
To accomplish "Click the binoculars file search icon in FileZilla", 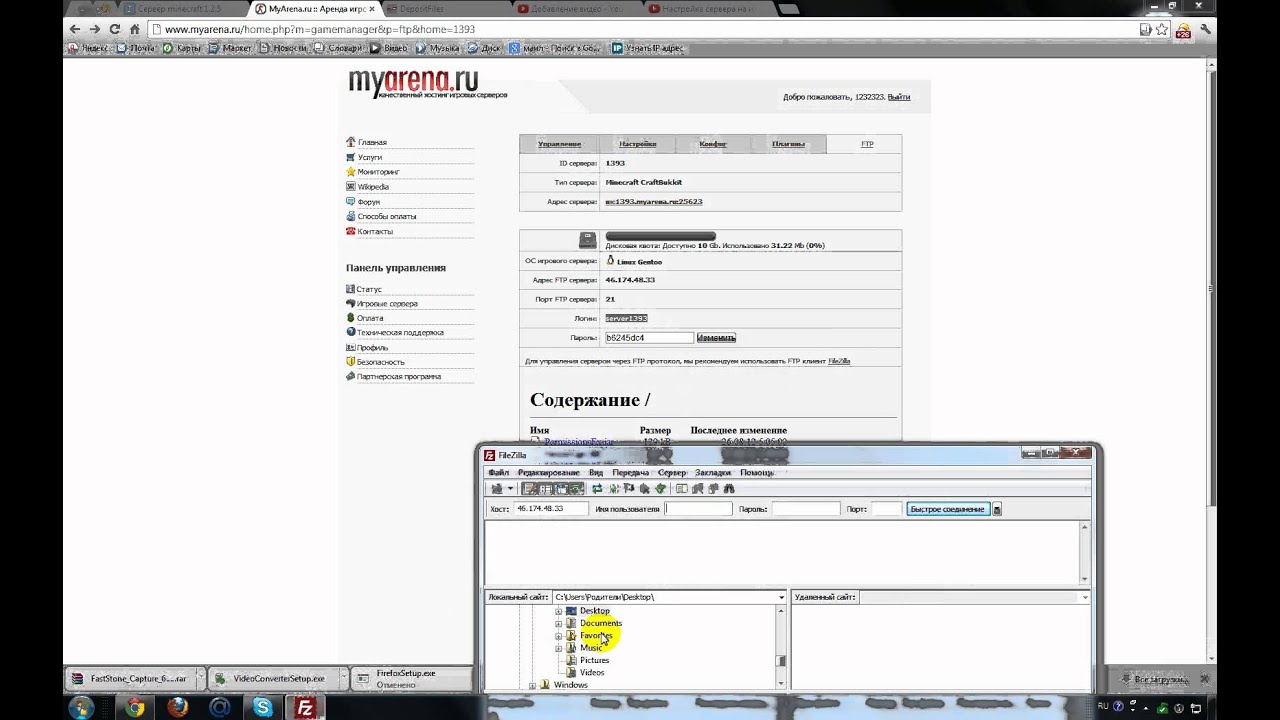I will [x=729, y=489].
